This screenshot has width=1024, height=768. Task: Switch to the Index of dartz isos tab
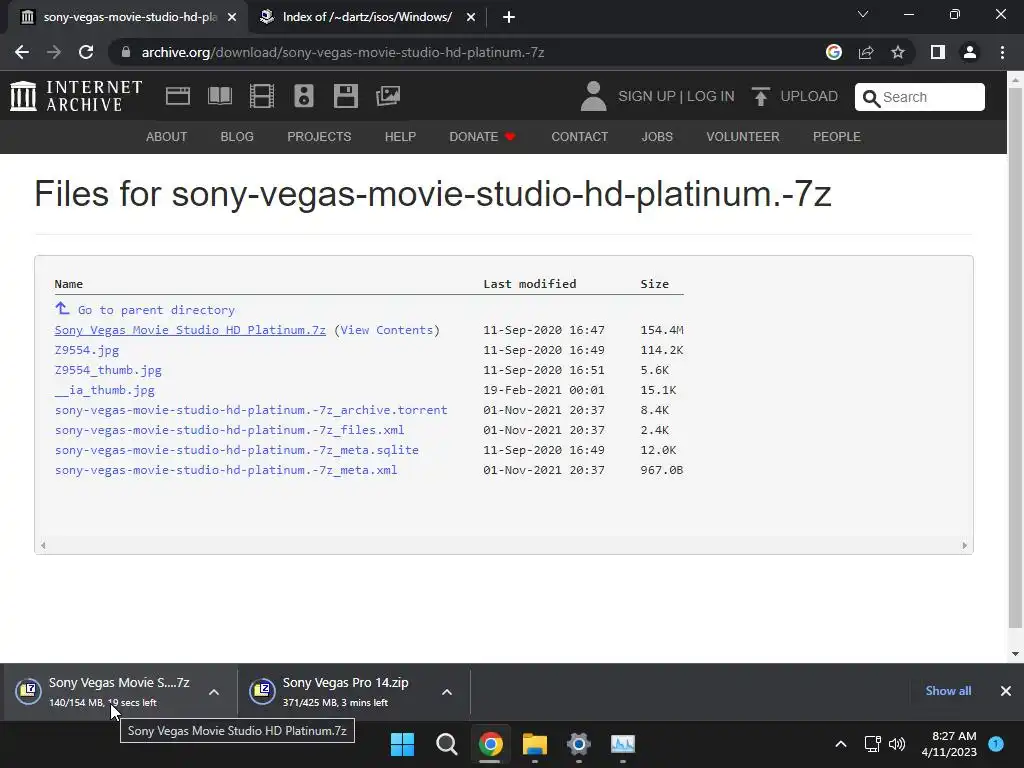(x=368, y=17)
